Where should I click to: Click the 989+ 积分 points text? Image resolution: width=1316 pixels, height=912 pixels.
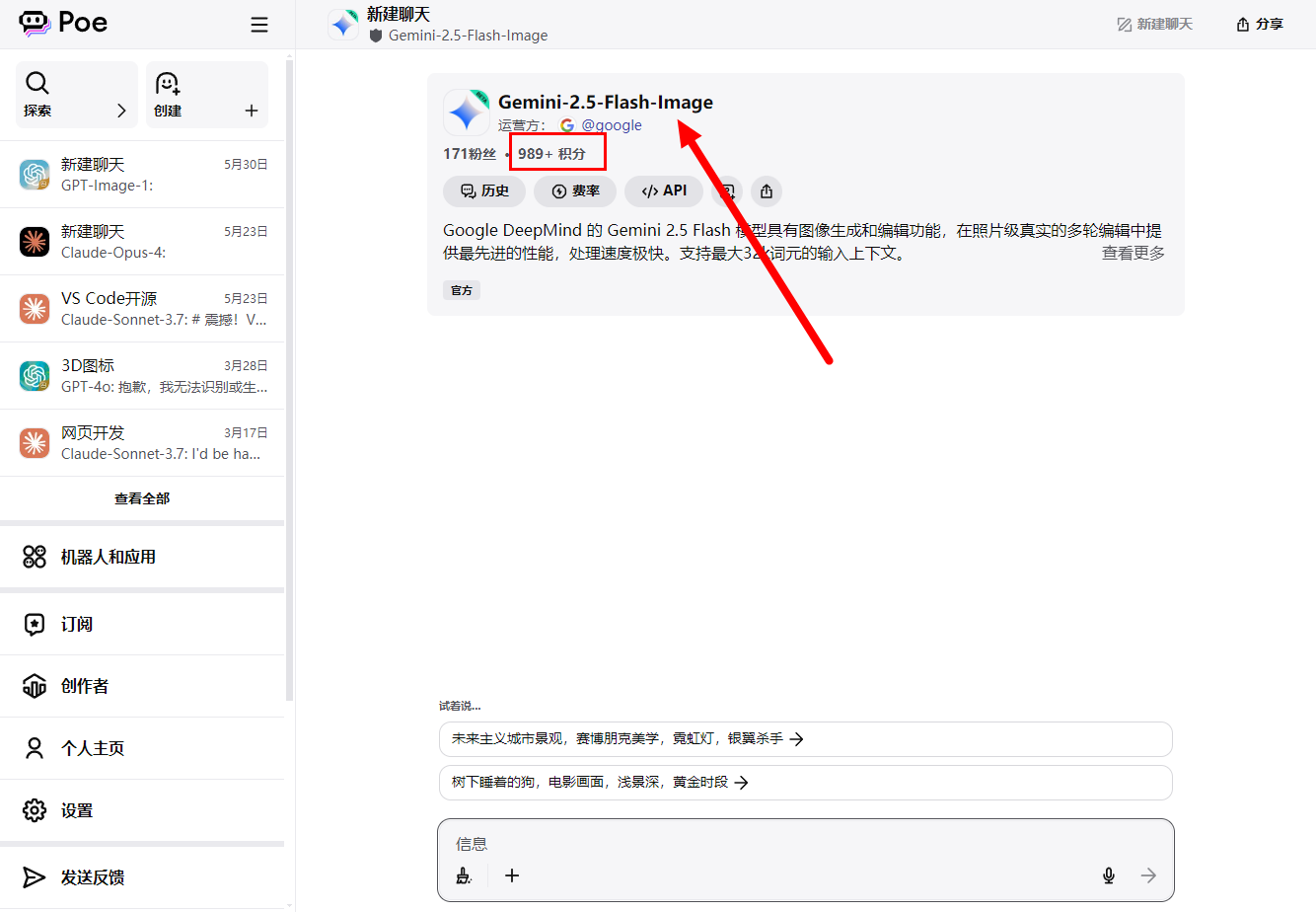pos(551,154)
